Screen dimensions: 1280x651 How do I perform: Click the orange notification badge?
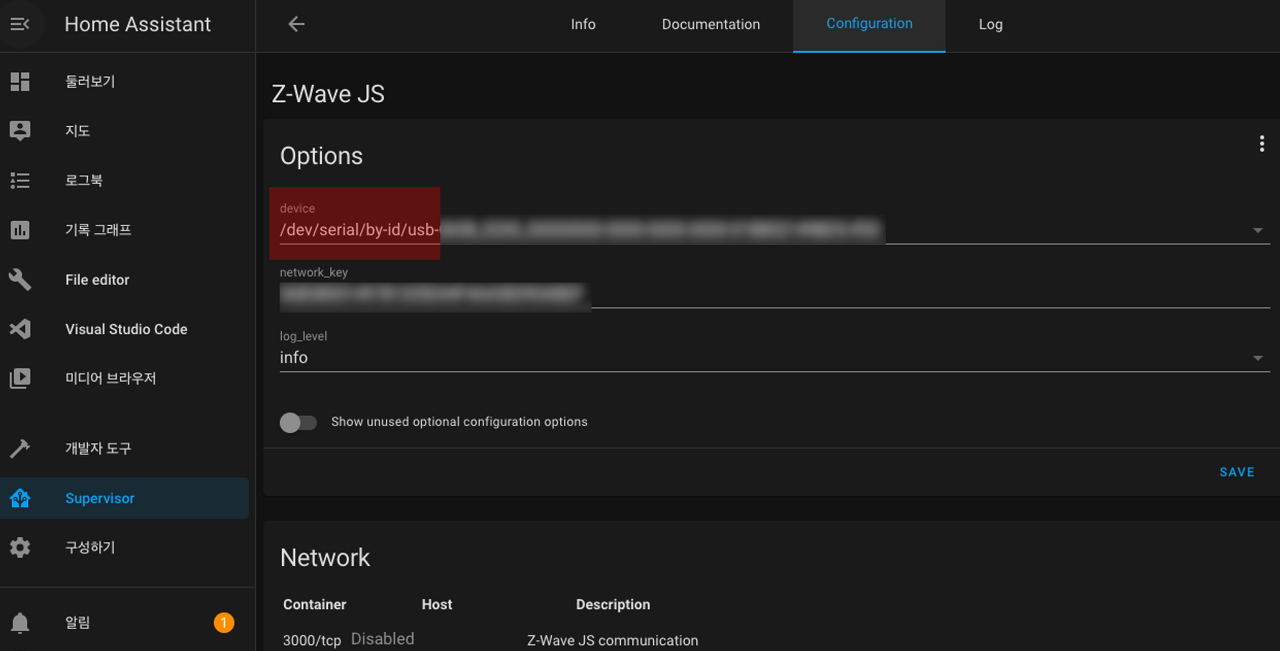(x=224, y=623)
